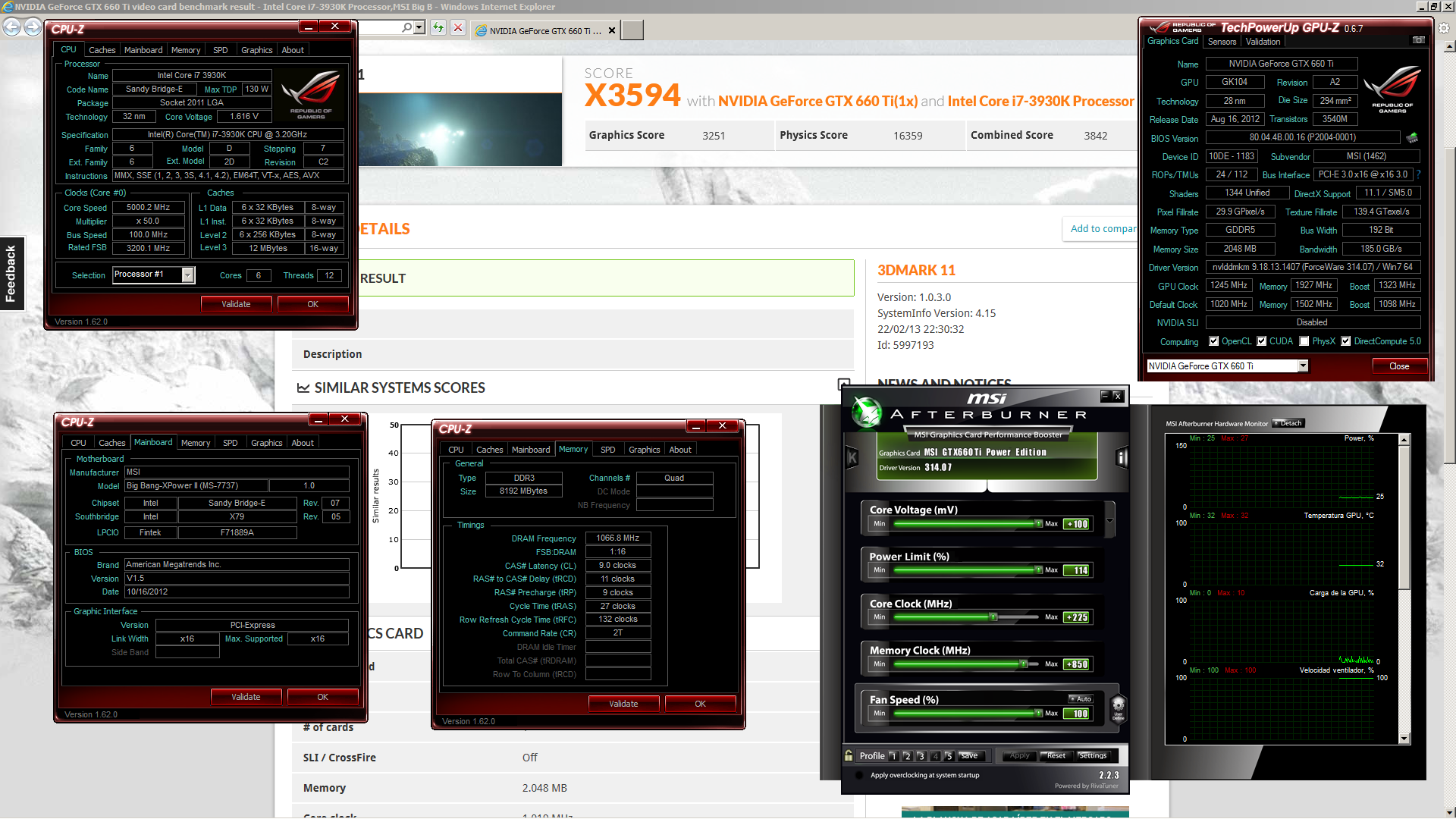Toggle the Similar Systems Scores panel checkbox
The image size is (1456, 819).
(843, 384)
